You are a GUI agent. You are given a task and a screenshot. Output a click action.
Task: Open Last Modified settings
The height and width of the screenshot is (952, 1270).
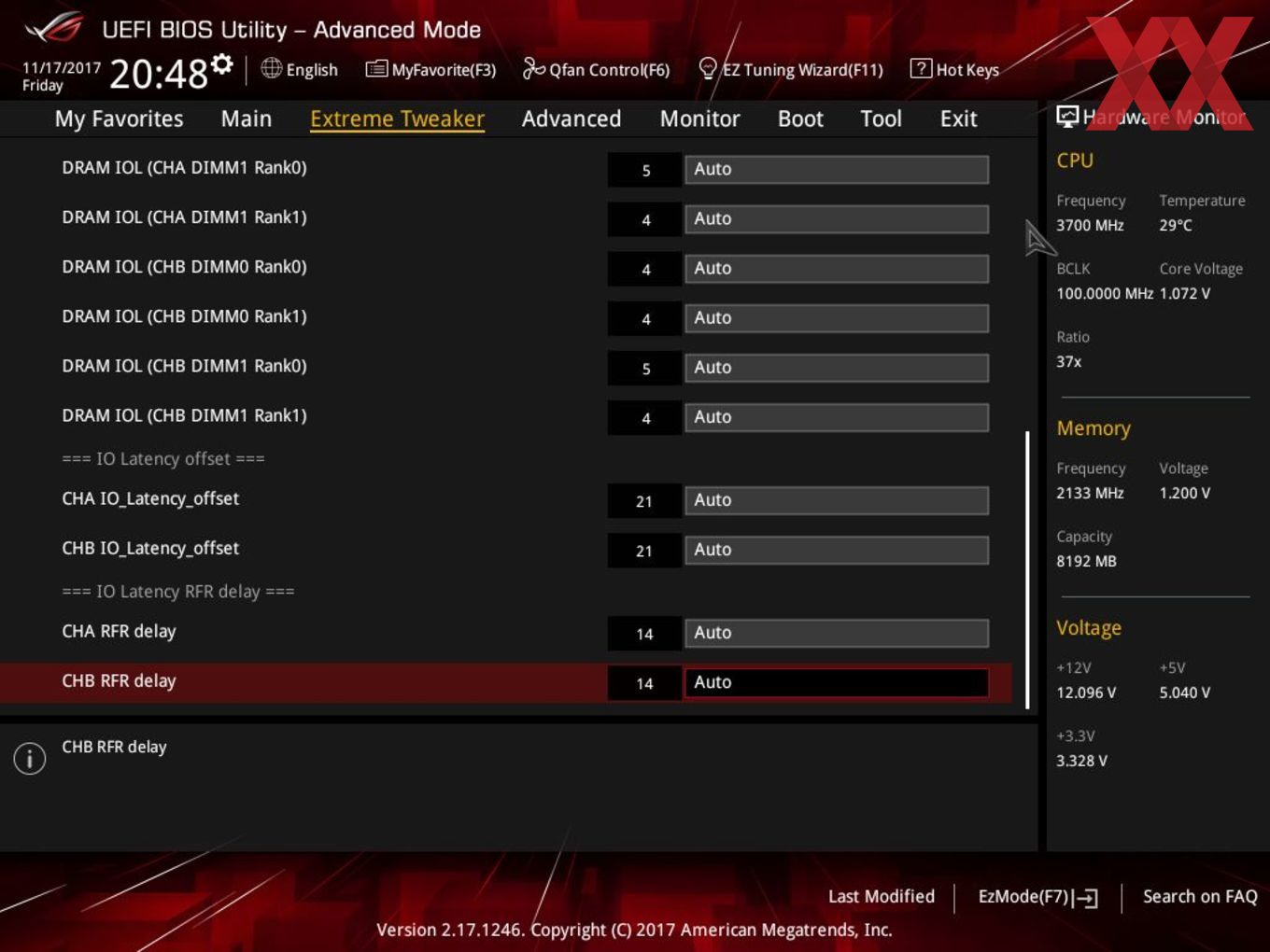(881, 896)
